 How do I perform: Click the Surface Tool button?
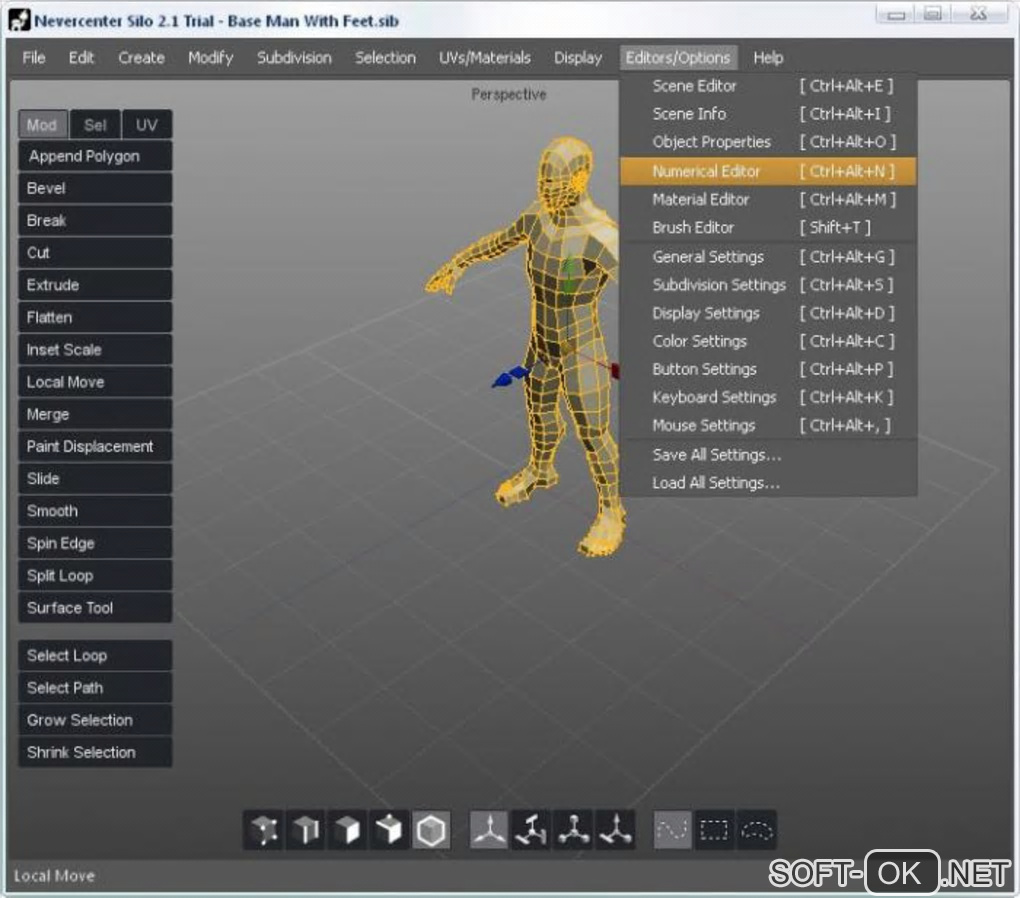[95, 608]
